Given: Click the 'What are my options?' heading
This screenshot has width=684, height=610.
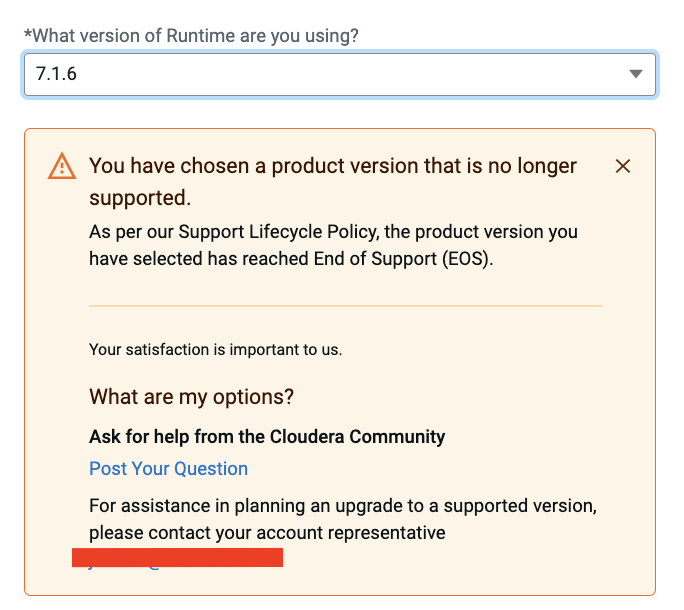Looking at the screenshot, I should (x=191, y=396).
